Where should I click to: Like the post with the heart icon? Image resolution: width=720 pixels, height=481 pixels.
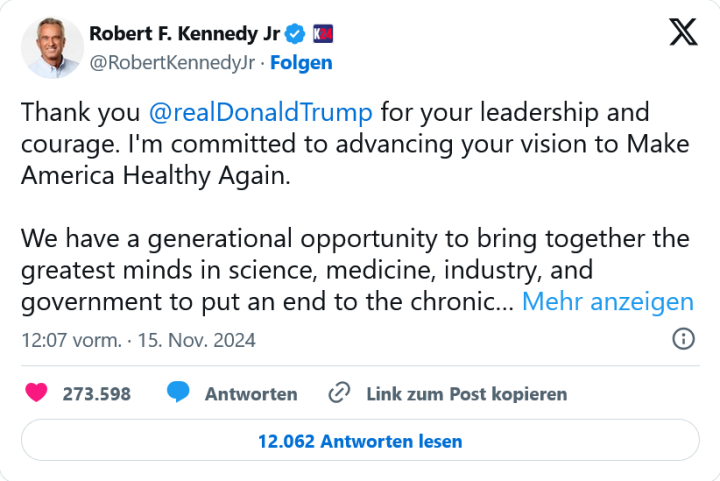point(36,393)
